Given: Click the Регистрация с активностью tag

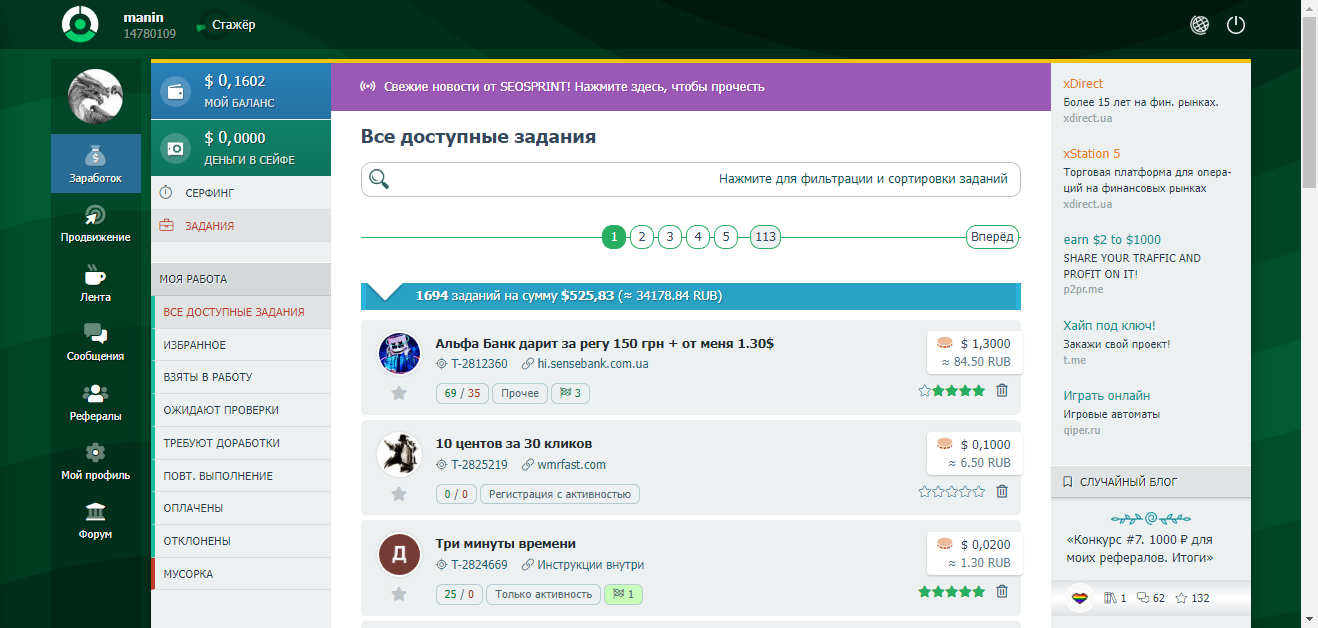Looking at the screenshot, I should (560, 493).
